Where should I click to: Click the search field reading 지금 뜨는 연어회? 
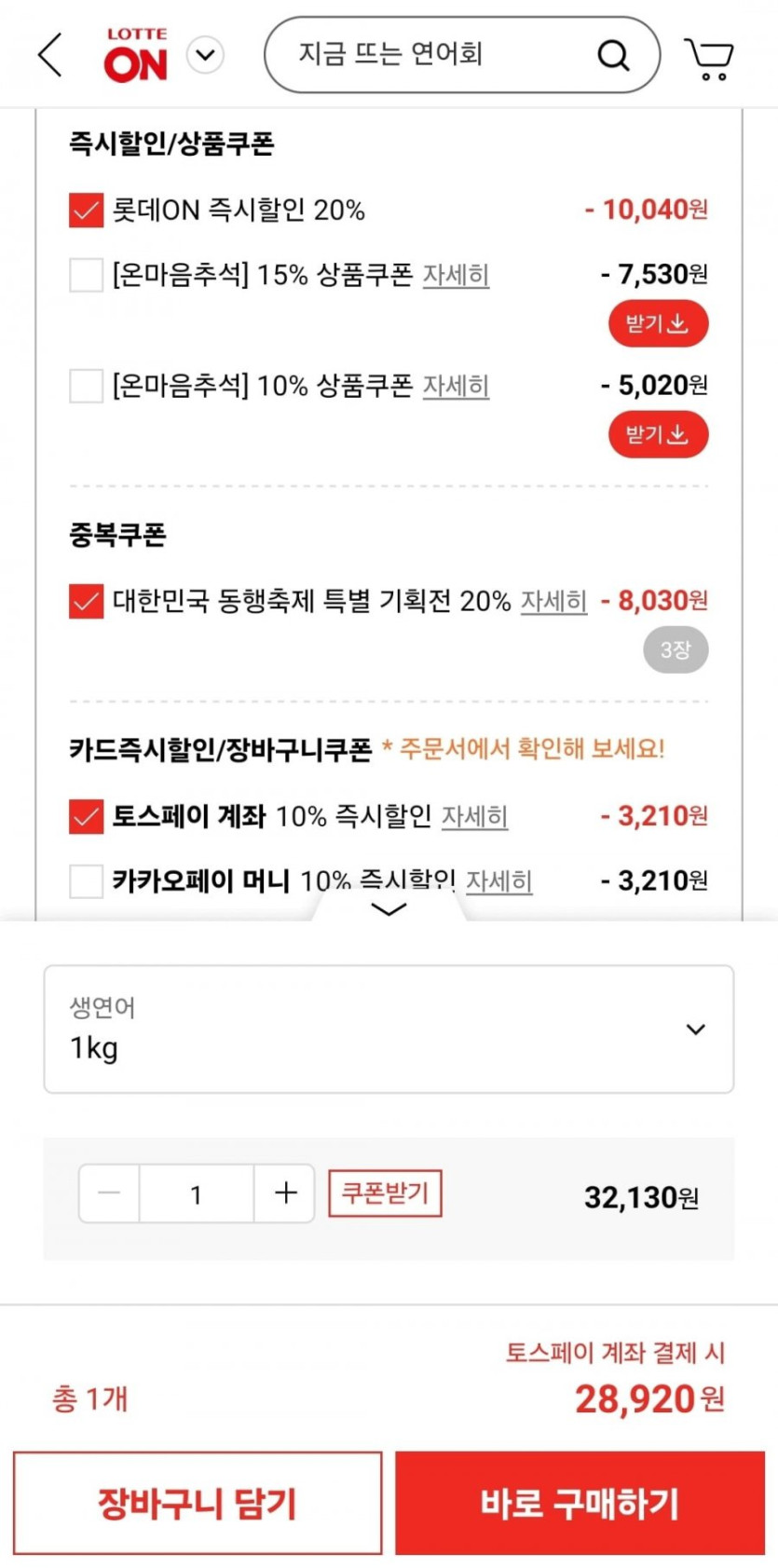pos(429,55)
